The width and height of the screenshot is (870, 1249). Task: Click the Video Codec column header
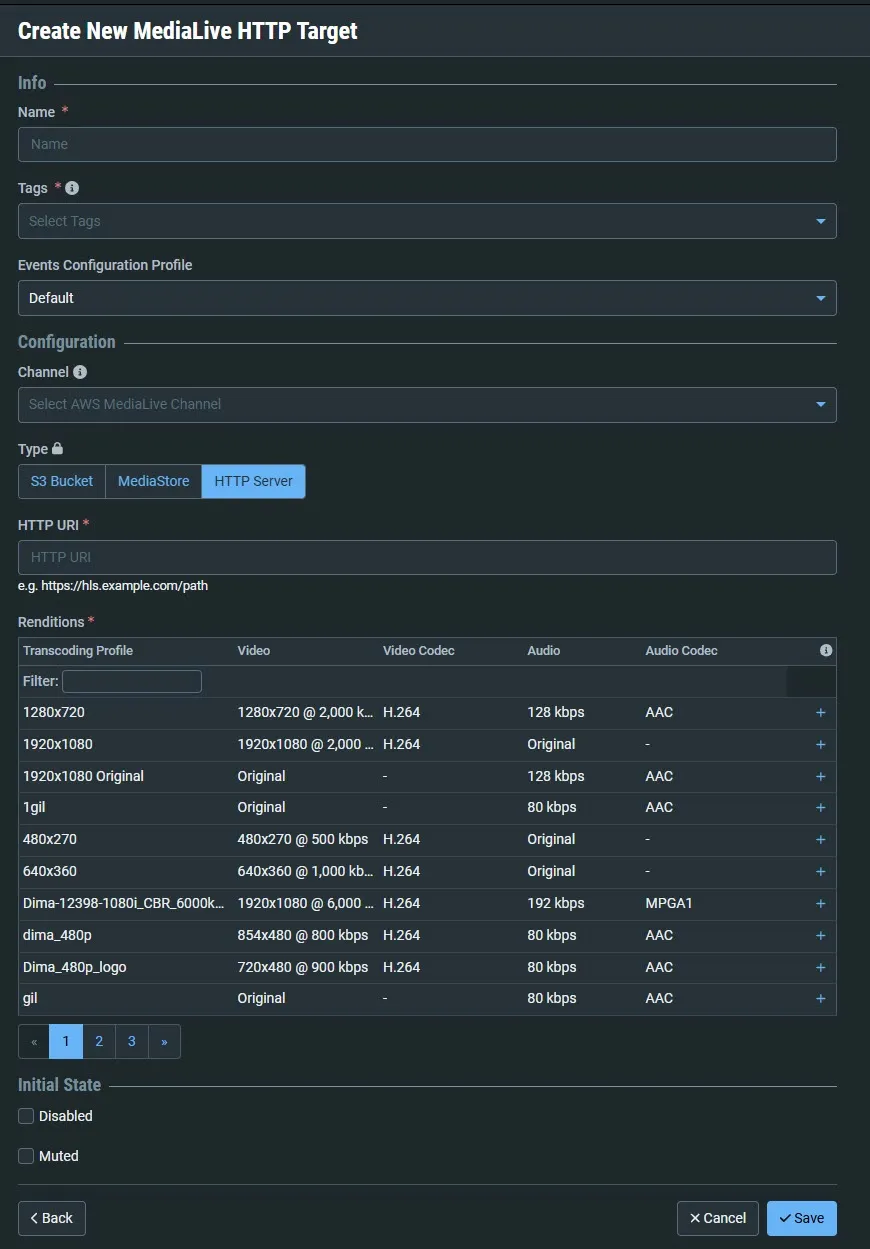tap(419, 651)
